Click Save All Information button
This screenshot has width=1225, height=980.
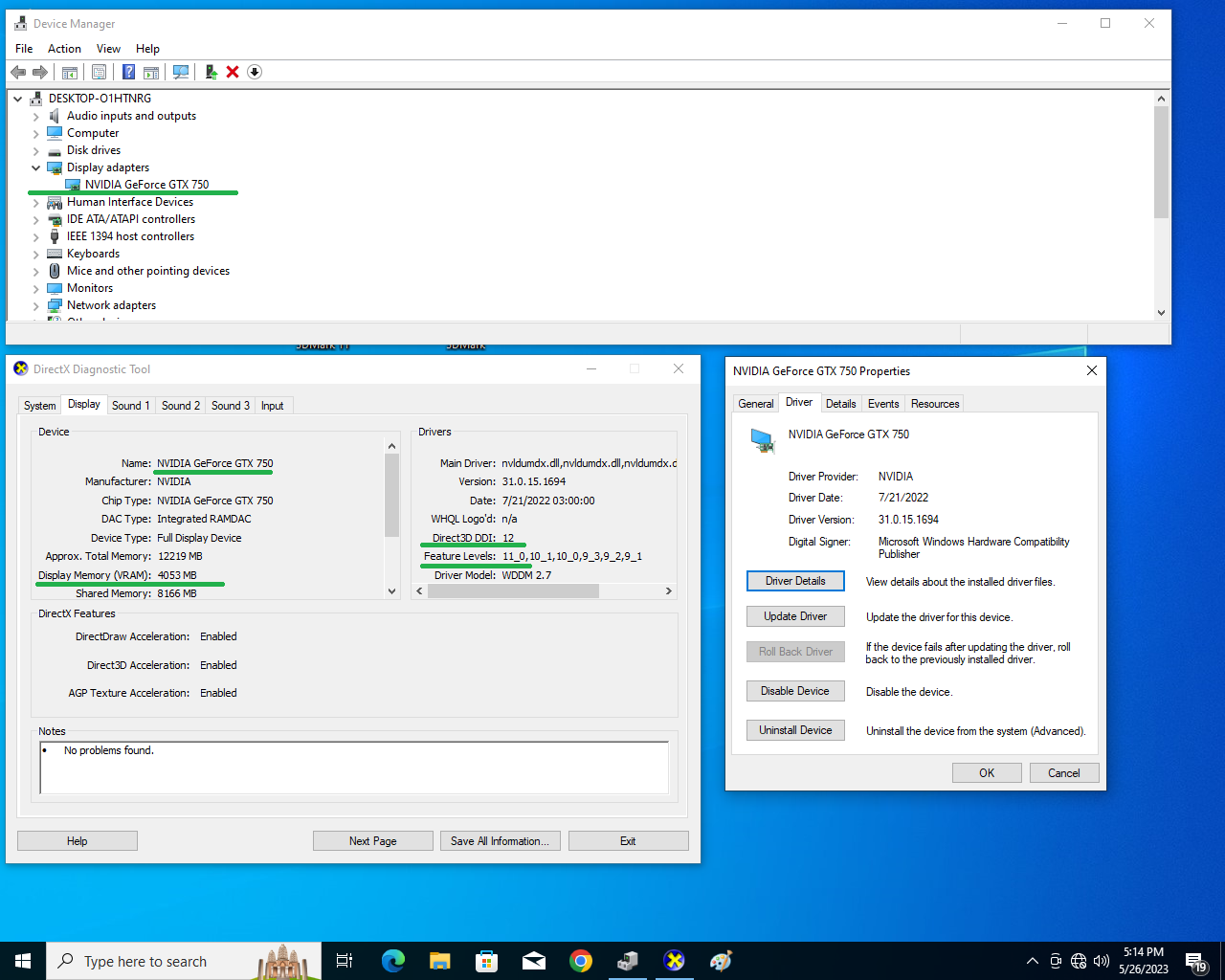click(500, 841)
